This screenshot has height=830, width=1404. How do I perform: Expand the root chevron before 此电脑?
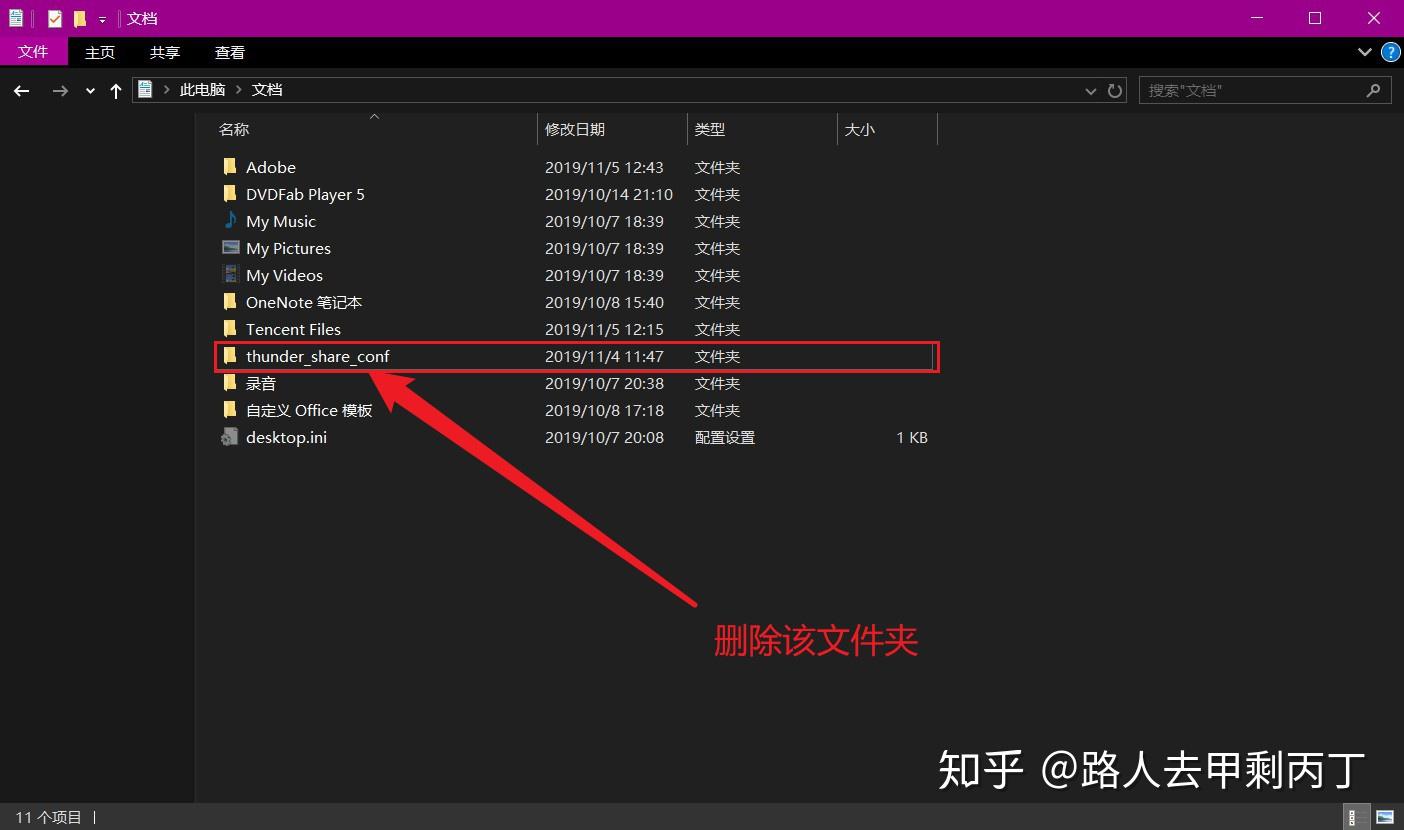(167, 89)
